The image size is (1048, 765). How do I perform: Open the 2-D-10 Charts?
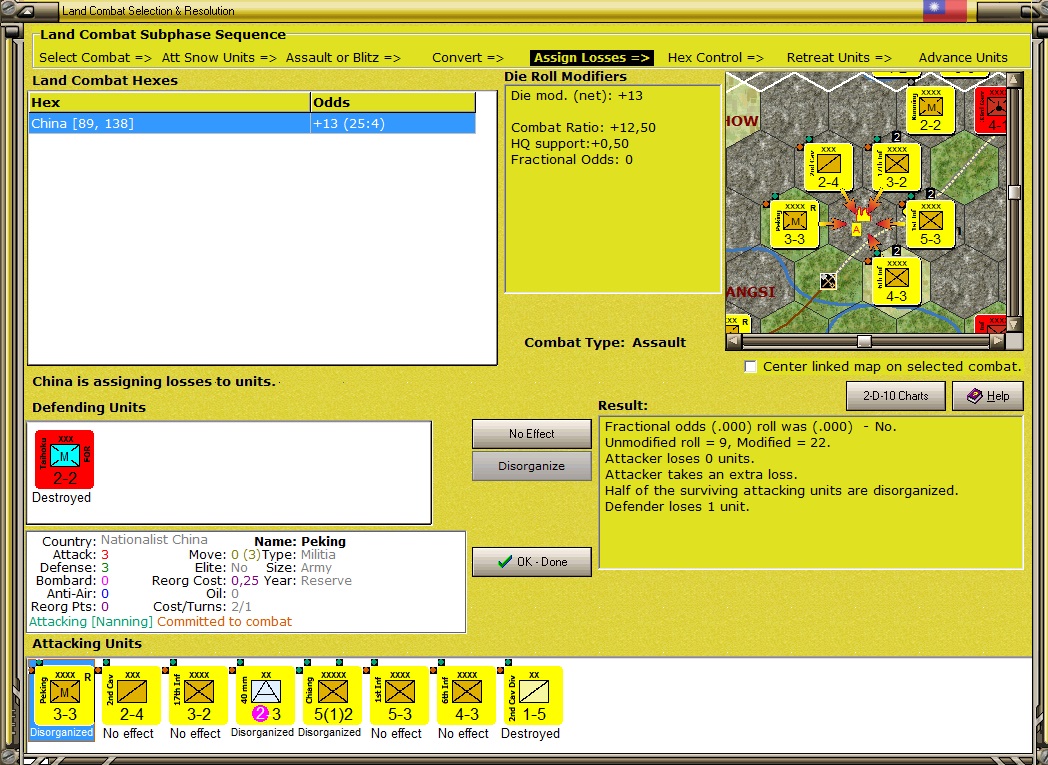point(896,396)
